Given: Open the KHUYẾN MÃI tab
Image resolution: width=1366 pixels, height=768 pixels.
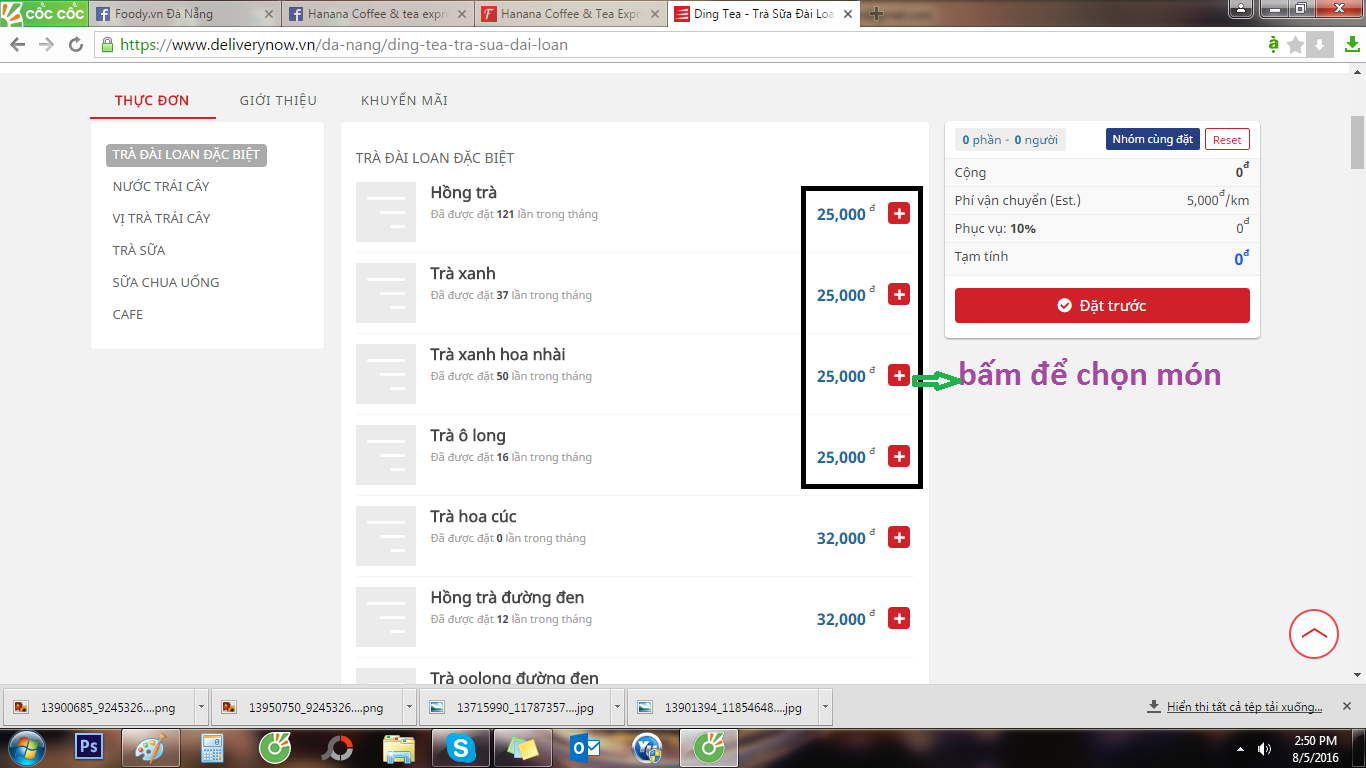Looking at the screenshot, I should click(404, 100).
